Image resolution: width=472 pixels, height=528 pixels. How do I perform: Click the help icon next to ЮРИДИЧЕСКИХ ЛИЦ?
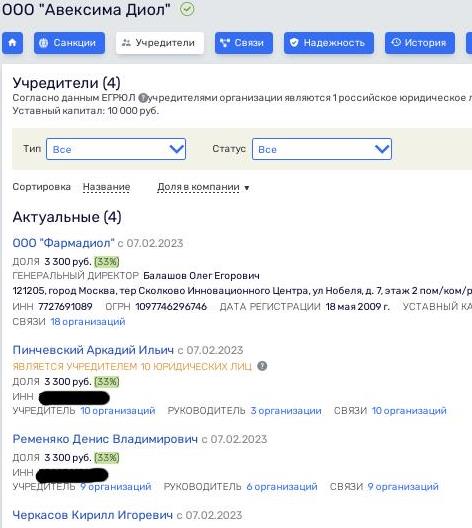(x=262, y=366)
